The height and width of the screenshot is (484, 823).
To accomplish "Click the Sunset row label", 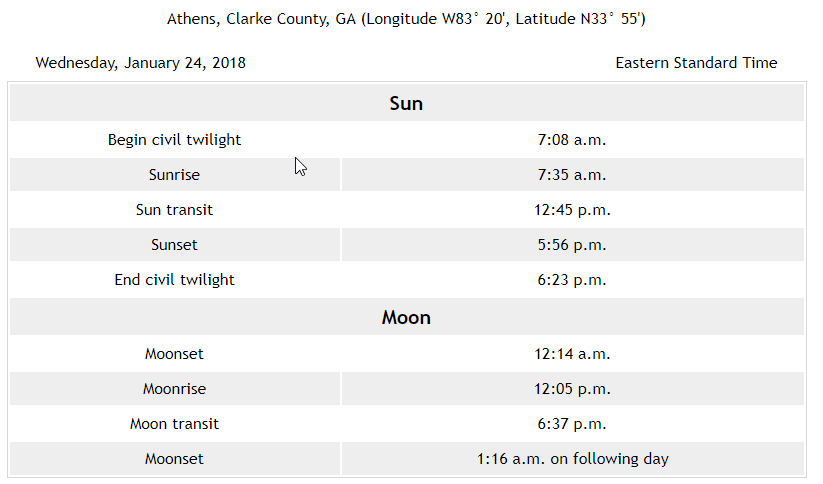I will click(174, 245).
